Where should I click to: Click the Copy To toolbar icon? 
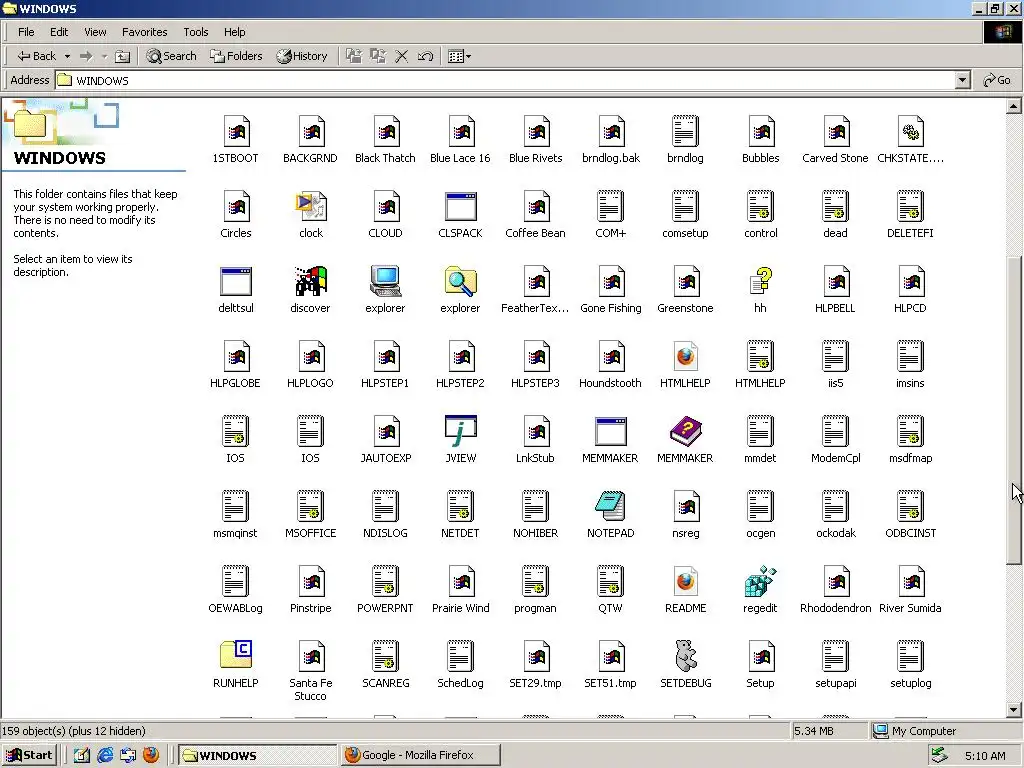pyautogui.click(x=378, y=56)
